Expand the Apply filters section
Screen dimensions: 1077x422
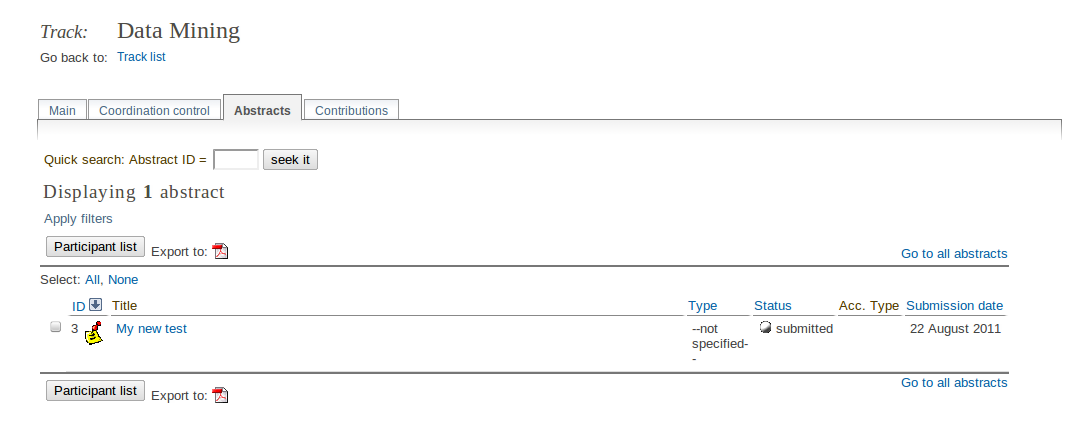(x=78, y=219)
